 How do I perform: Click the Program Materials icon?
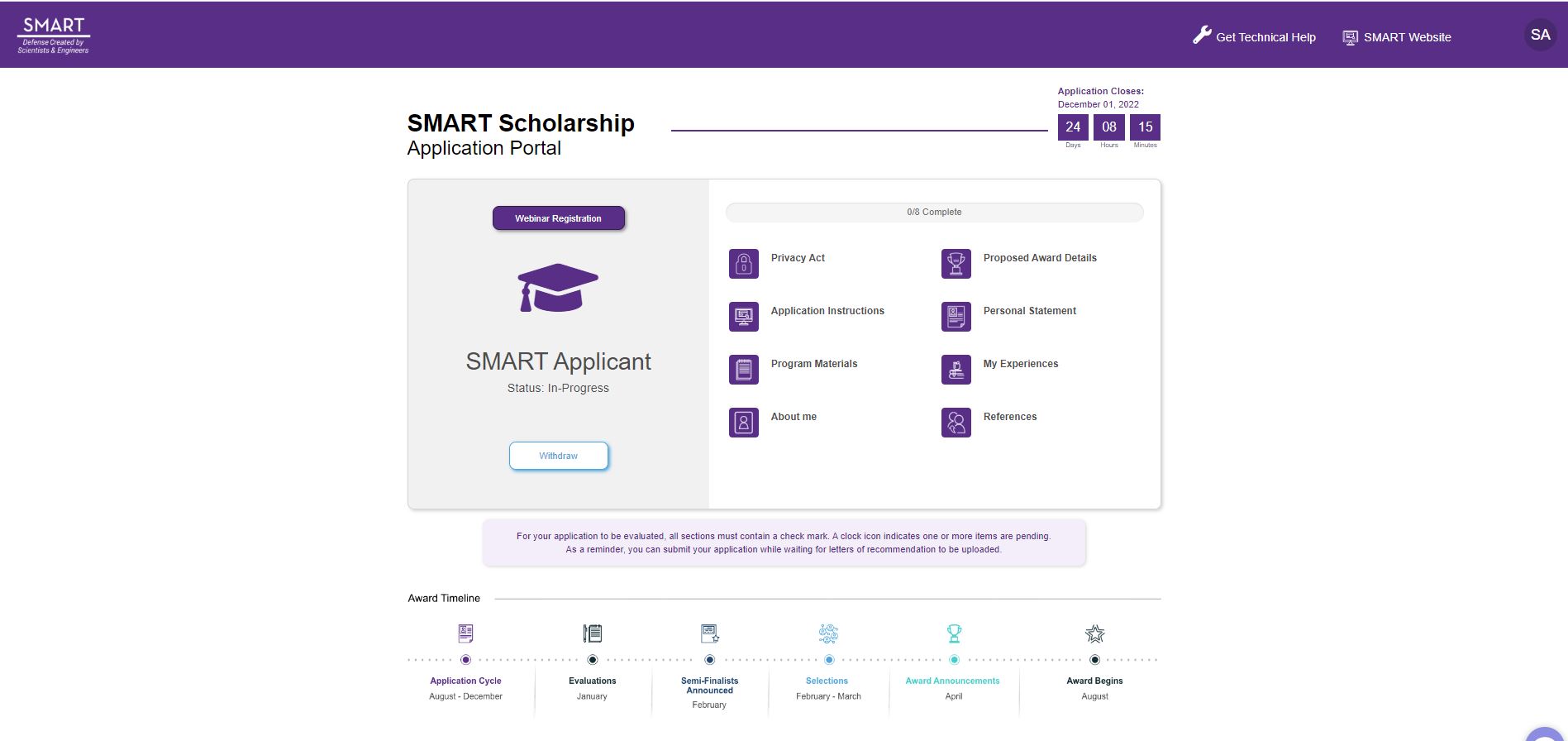click(x=743, y=370)
